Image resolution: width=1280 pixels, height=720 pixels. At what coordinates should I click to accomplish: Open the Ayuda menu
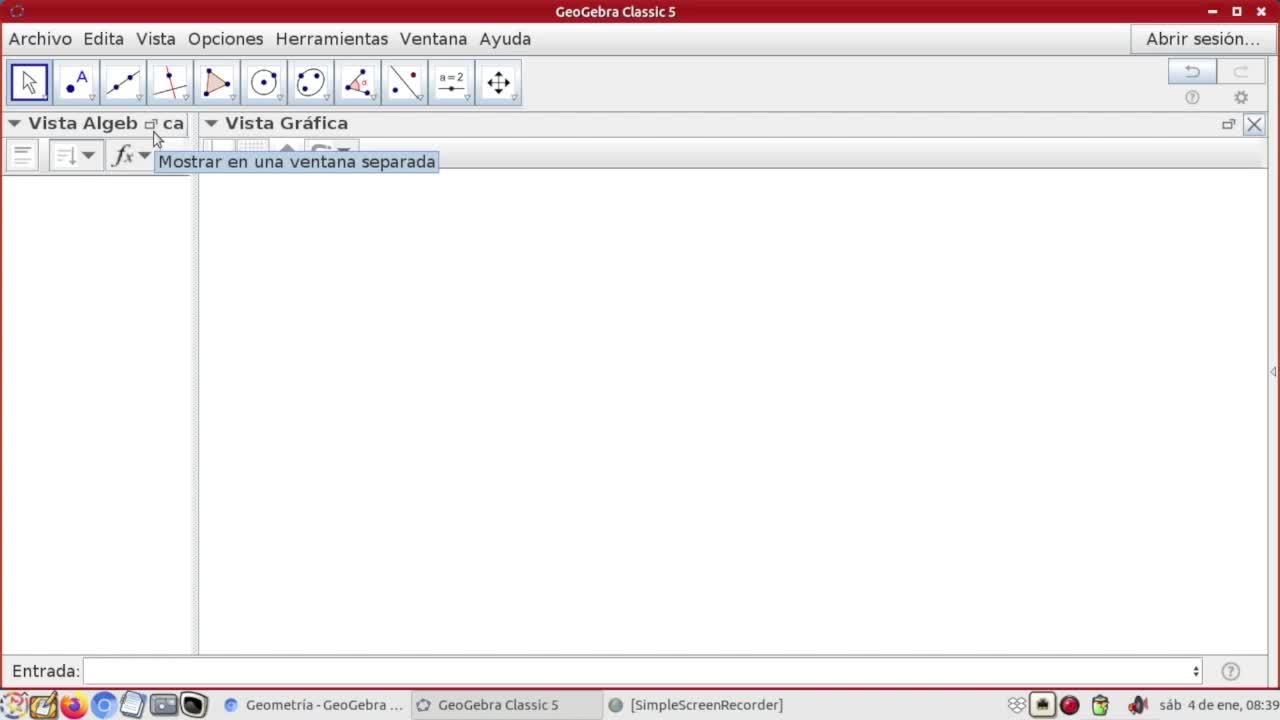coord(505,39)
